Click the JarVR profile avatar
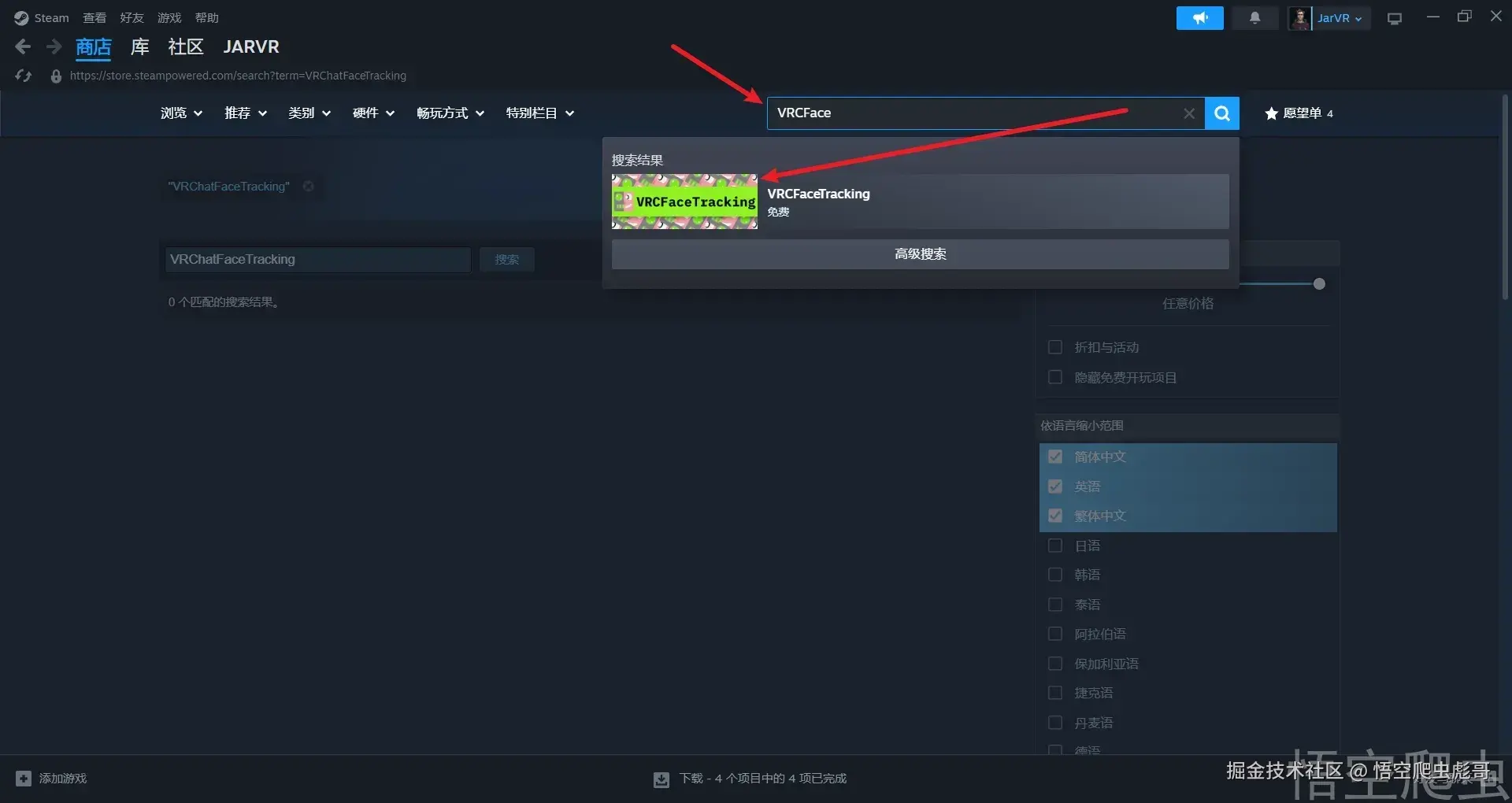1512x803 pixels. tap(1299, 17)
